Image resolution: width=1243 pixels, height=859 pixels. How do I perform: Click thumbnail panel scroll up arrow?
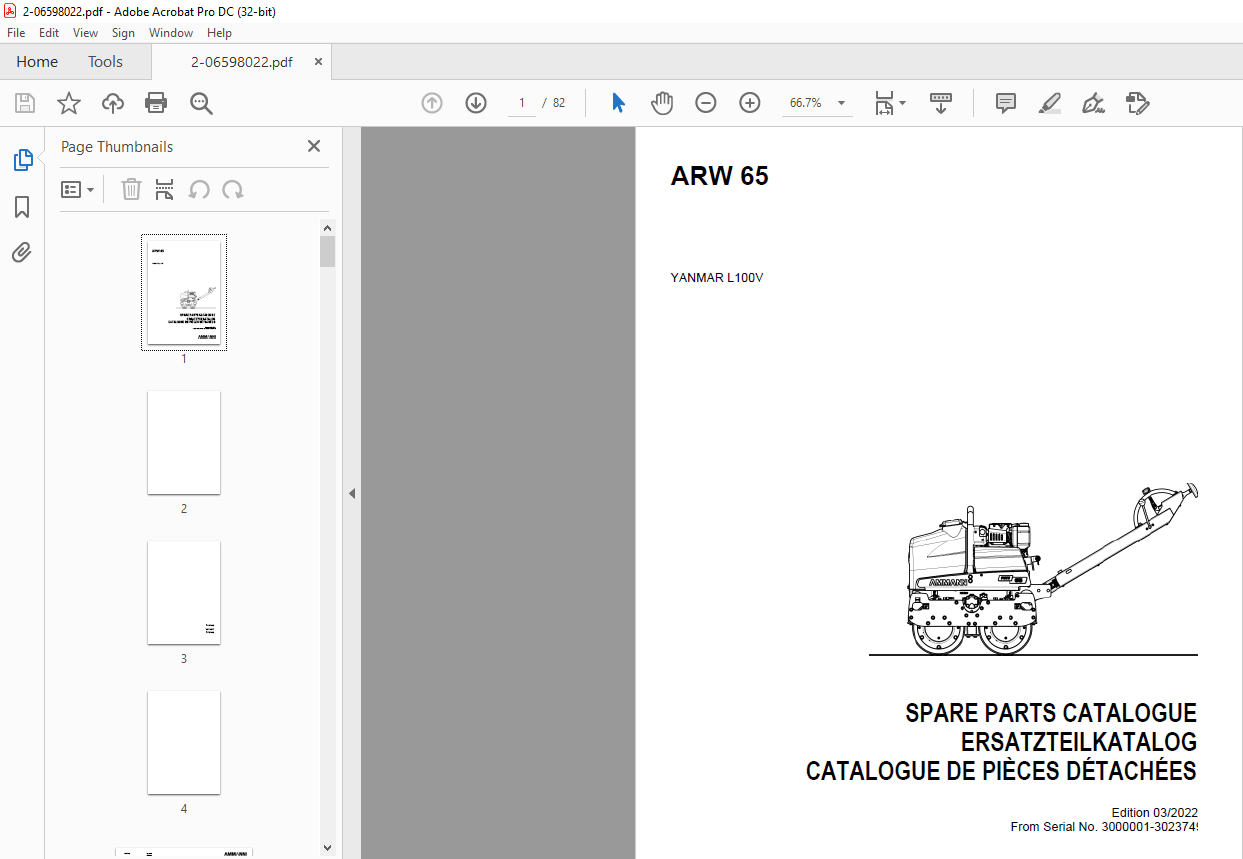[x=327, y=227]
